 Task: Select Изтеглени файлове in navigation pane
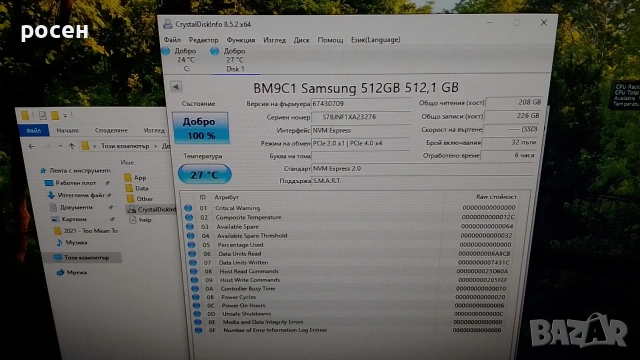point(80,195)
